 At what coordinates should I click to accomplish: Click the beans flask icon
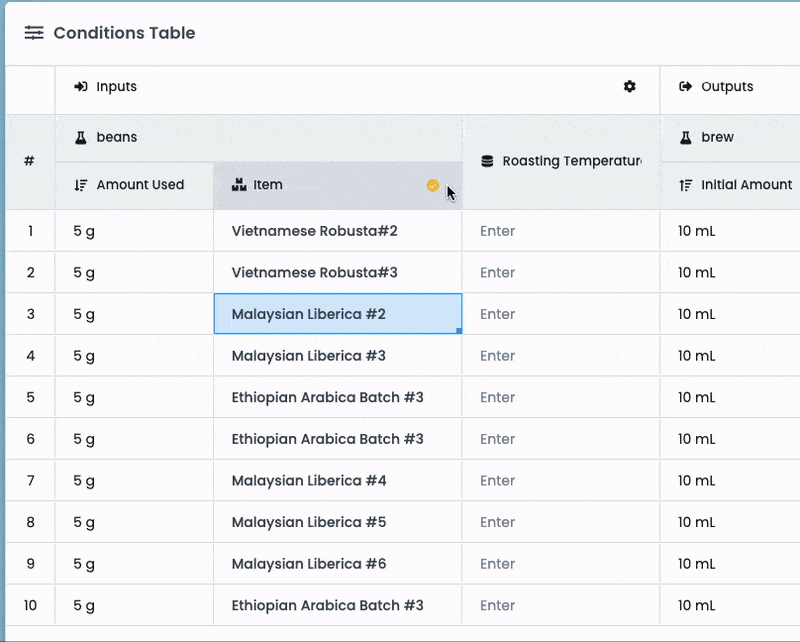pos(81,137)
